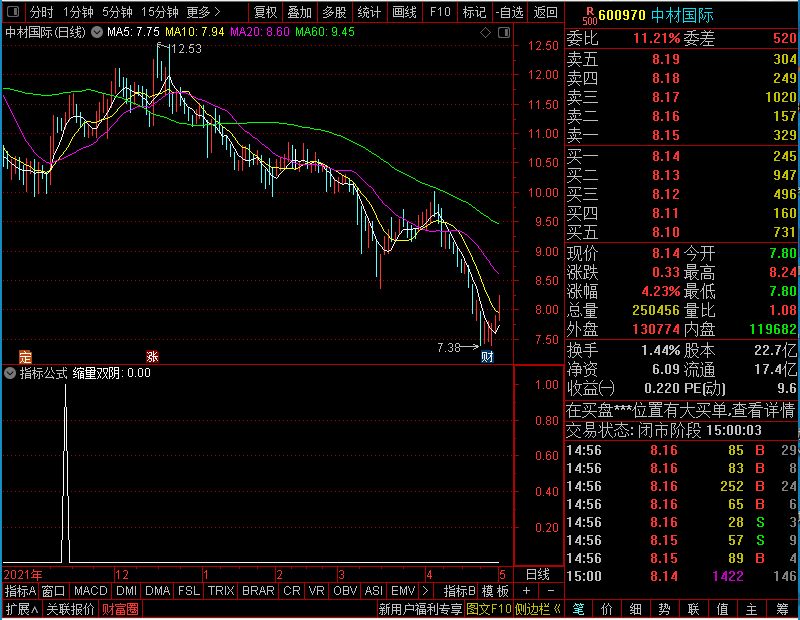Screen dimensions: 800x620
Task: Open the large buy order notice link
Action: (680, 410)
